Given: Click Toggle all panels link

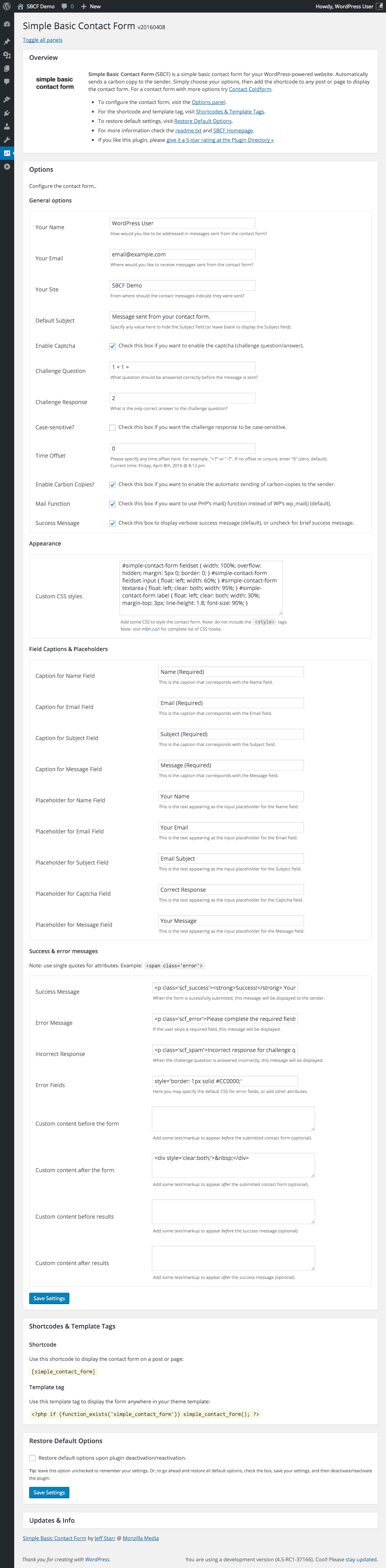Looking at the screenshot, I should click(42, 40).
